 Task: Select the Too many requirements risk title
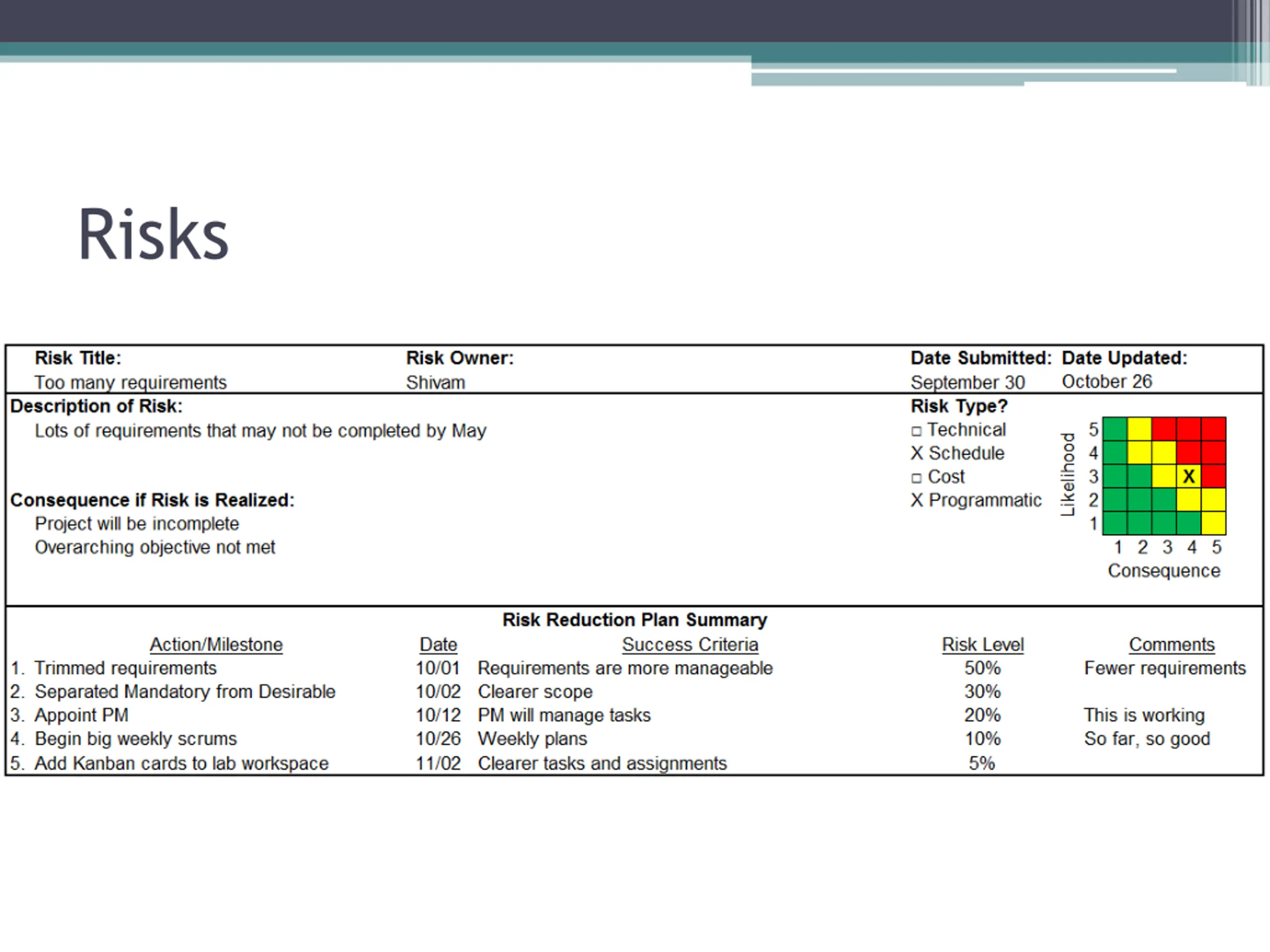pos(130,382)
